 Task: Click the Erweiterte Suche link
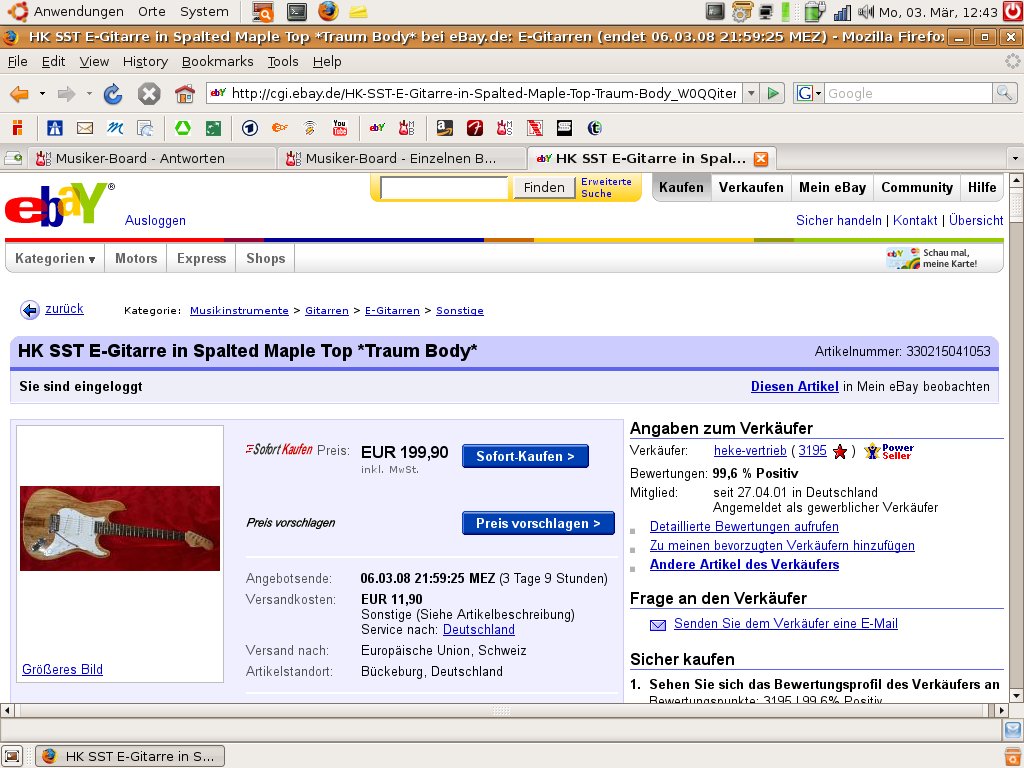[606, 187]
